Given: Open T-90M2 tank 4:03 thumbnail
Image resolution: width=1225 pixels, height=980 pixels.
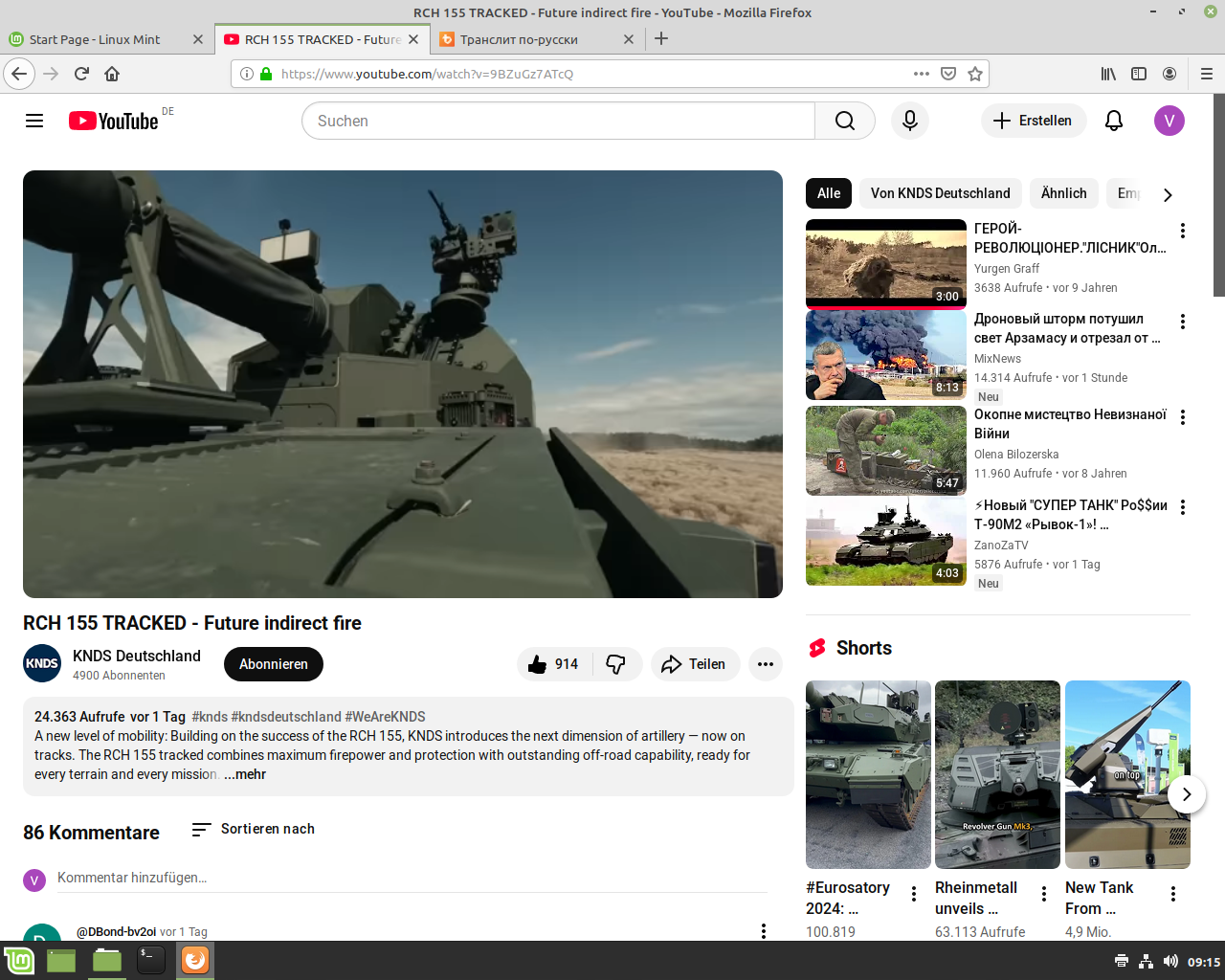Looking at the screenshot, I should (886, 541).
